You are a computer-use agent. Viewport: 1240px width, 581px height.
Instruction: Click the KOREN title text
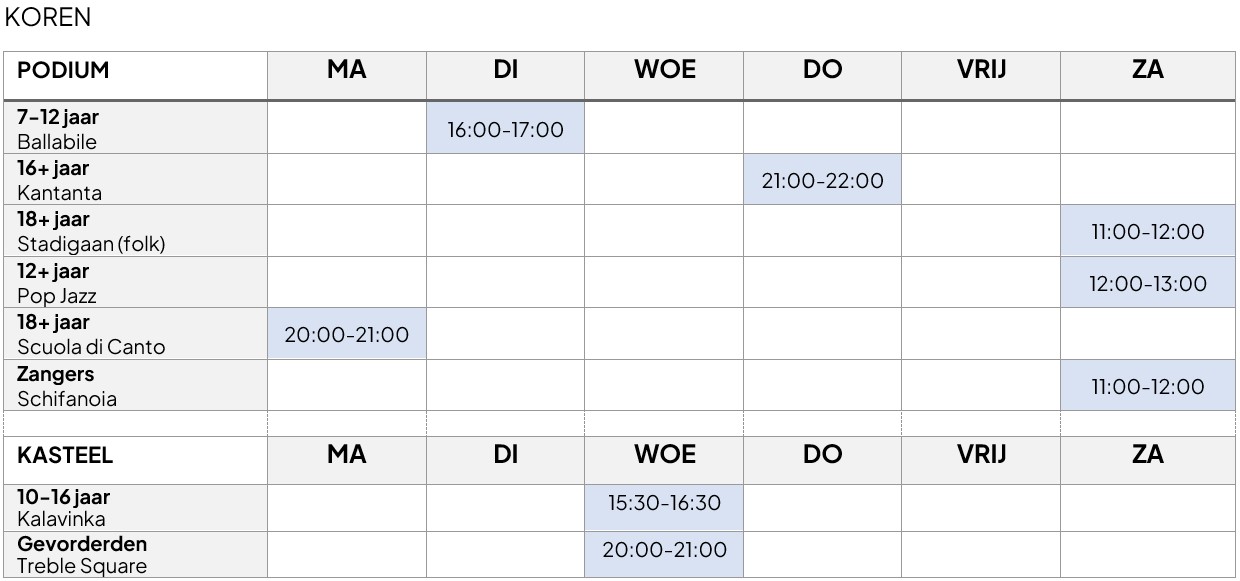(x=47, y=17)
